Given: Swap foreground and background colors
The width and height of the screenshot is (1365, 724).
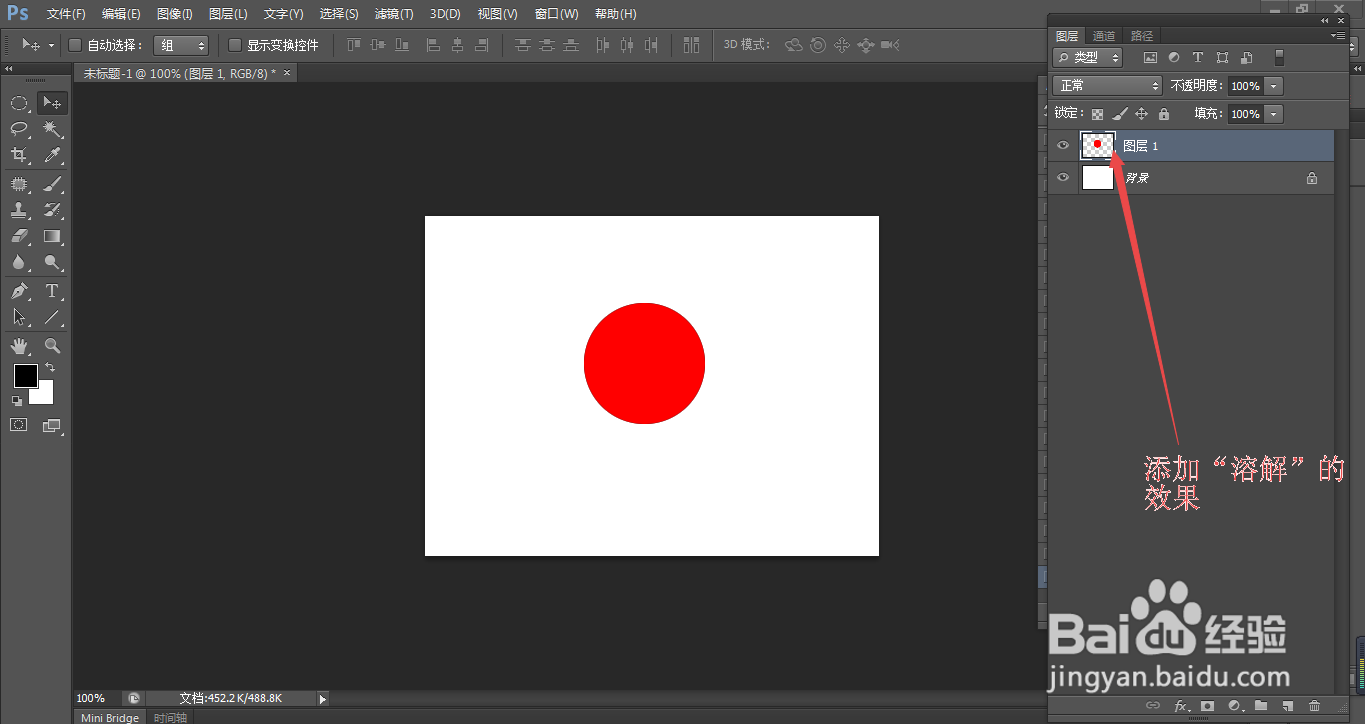Looking at the screenshot, I should [50, 368].
